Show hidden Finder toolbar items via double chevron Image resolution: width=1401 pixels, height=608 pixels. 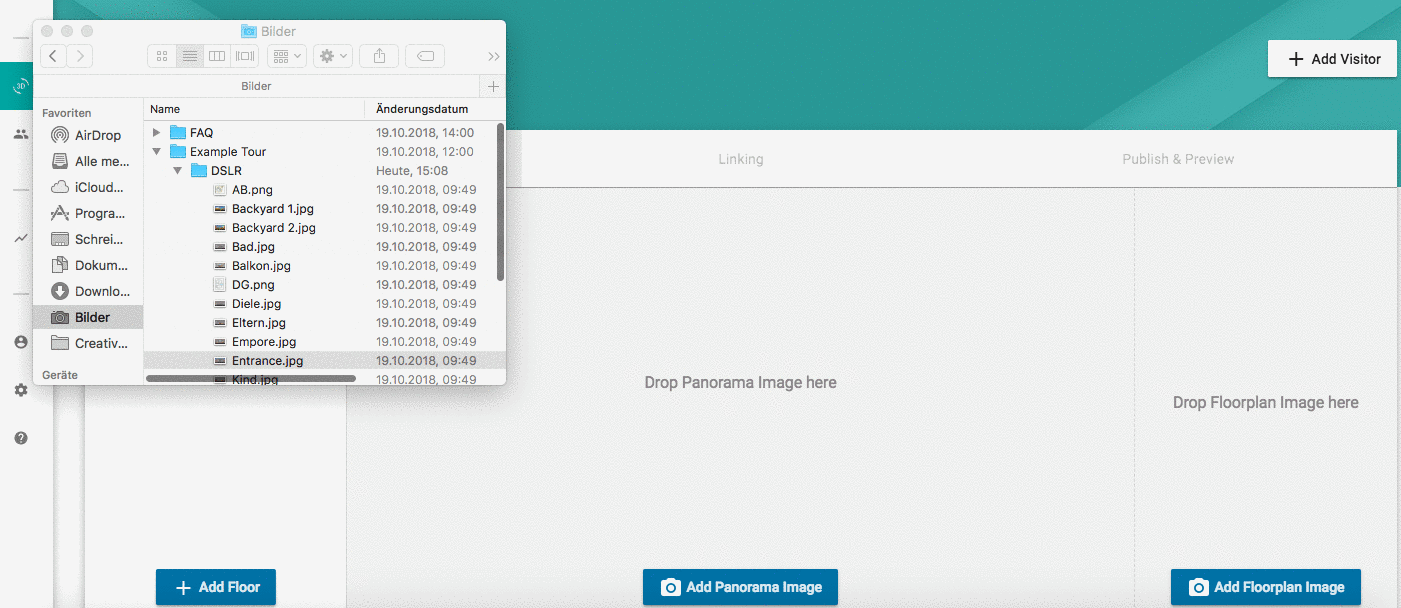[493, 56]
